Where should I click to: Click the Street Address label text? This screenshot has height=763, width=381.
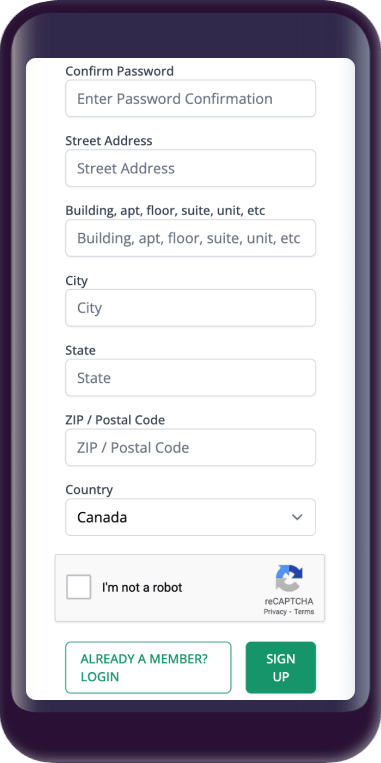(109, 141)
